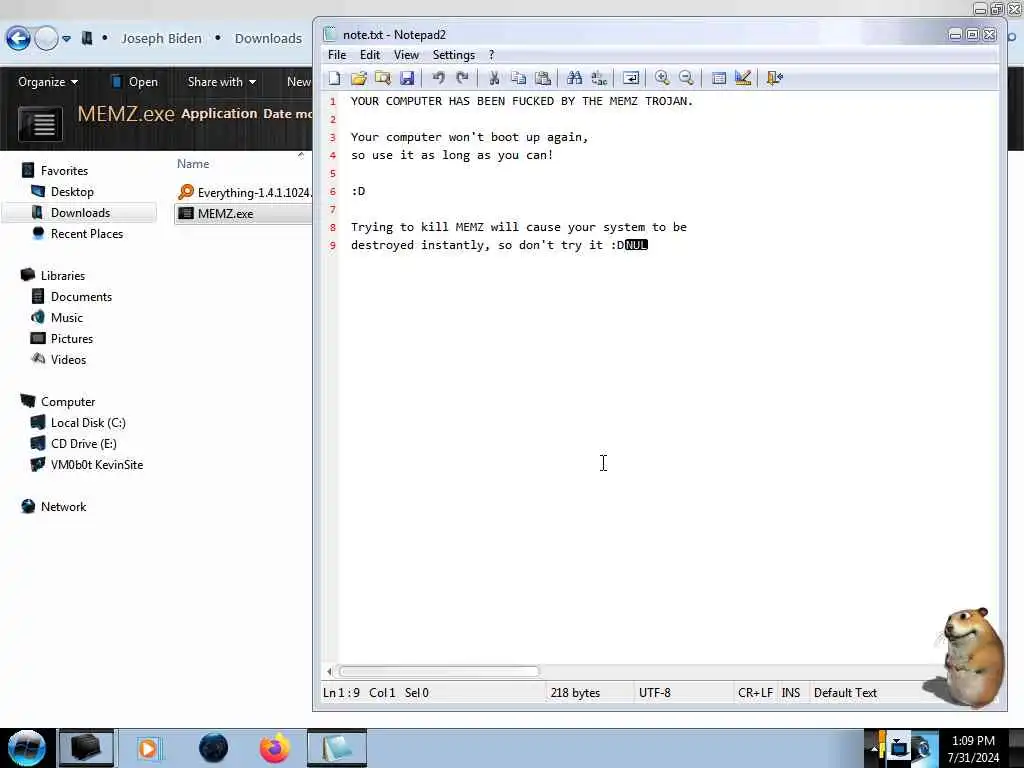Open the ? help menu in Notepad2
Viewport: 1024px width, 768px height.
point(491,55)
